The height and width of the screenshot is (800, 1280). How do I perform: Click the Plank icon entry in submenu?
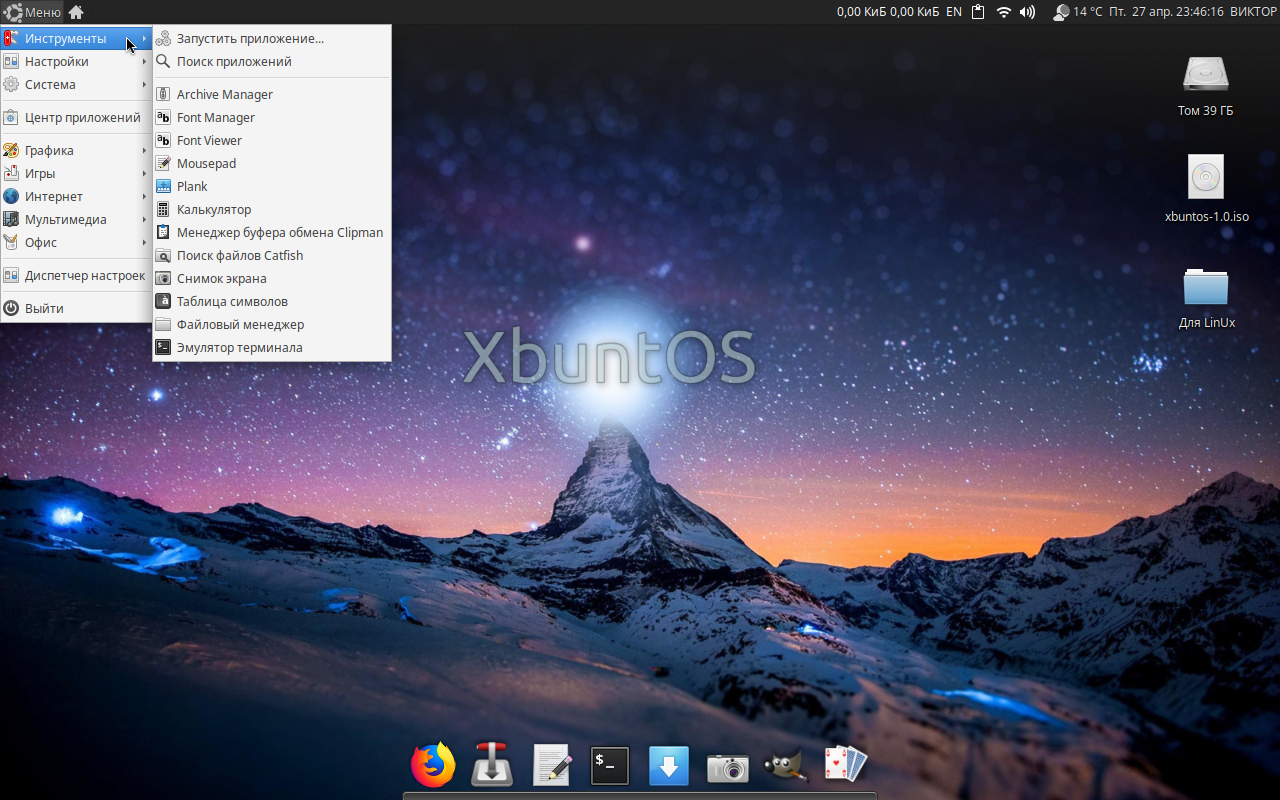[x=271, y=186]
